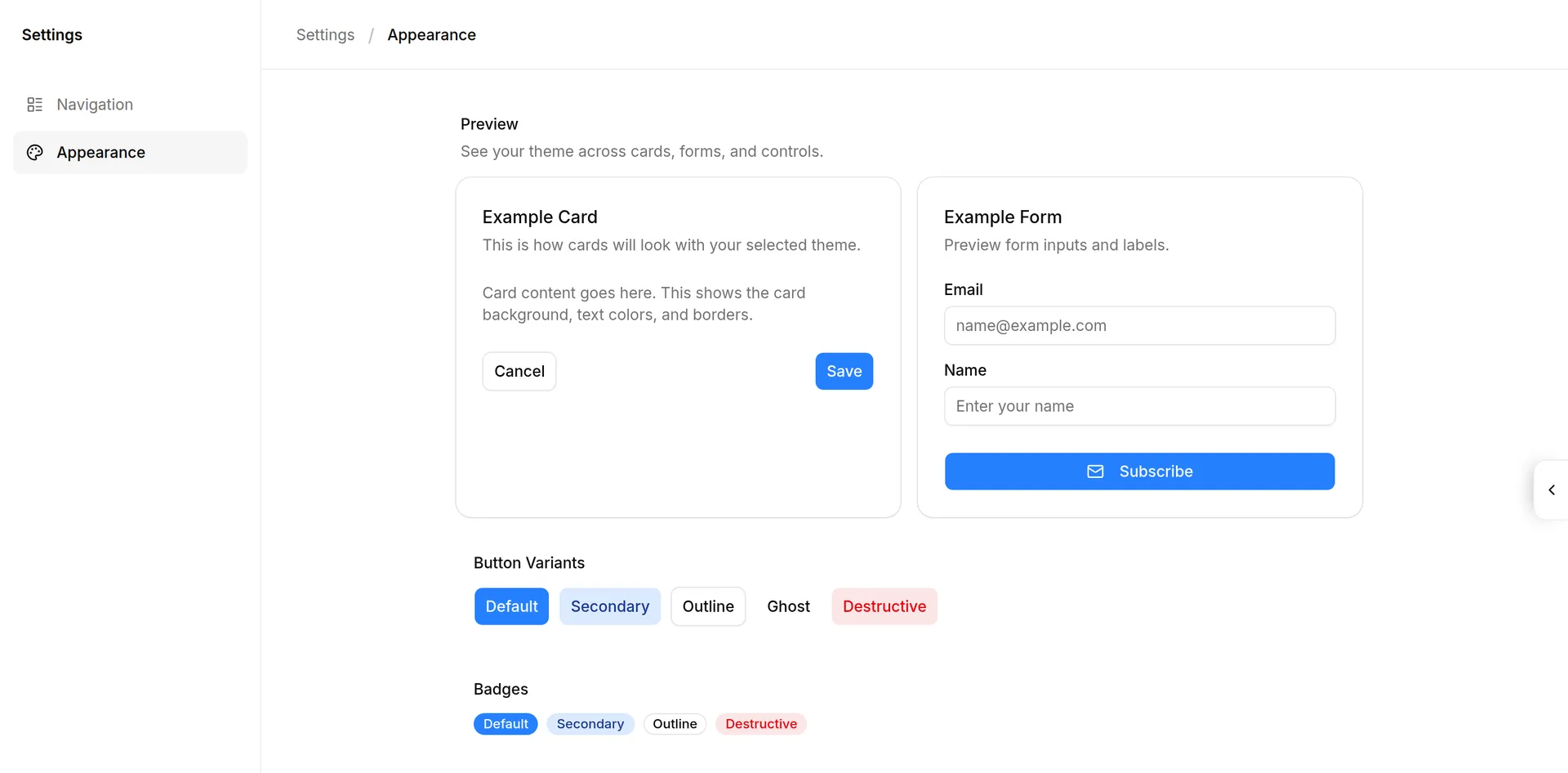Click the Name field label
The width and height of the screenshot is (1568, 773).
tap(965, 370)
